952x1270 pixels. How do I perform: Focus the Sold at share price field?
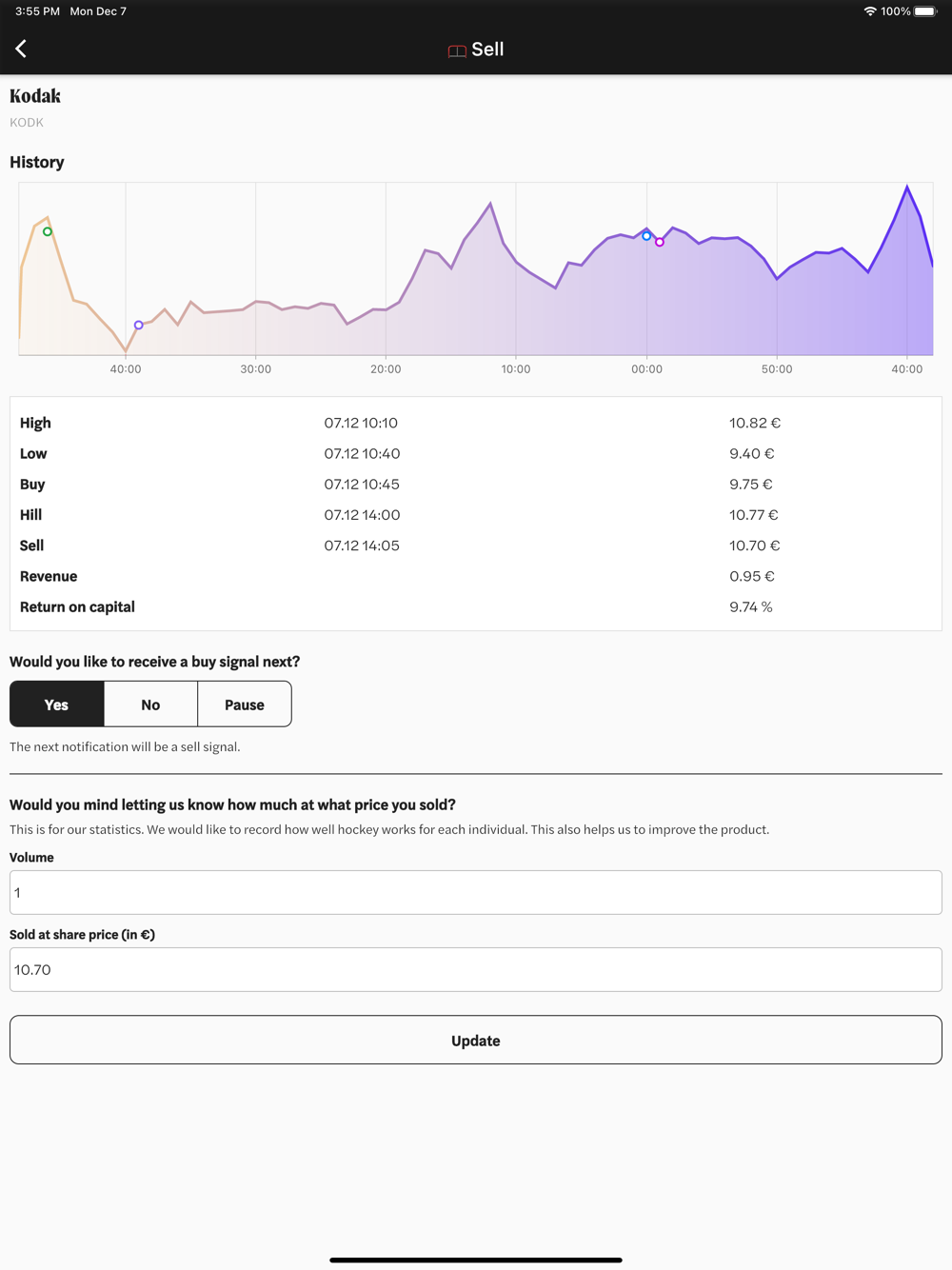(476, 969)
